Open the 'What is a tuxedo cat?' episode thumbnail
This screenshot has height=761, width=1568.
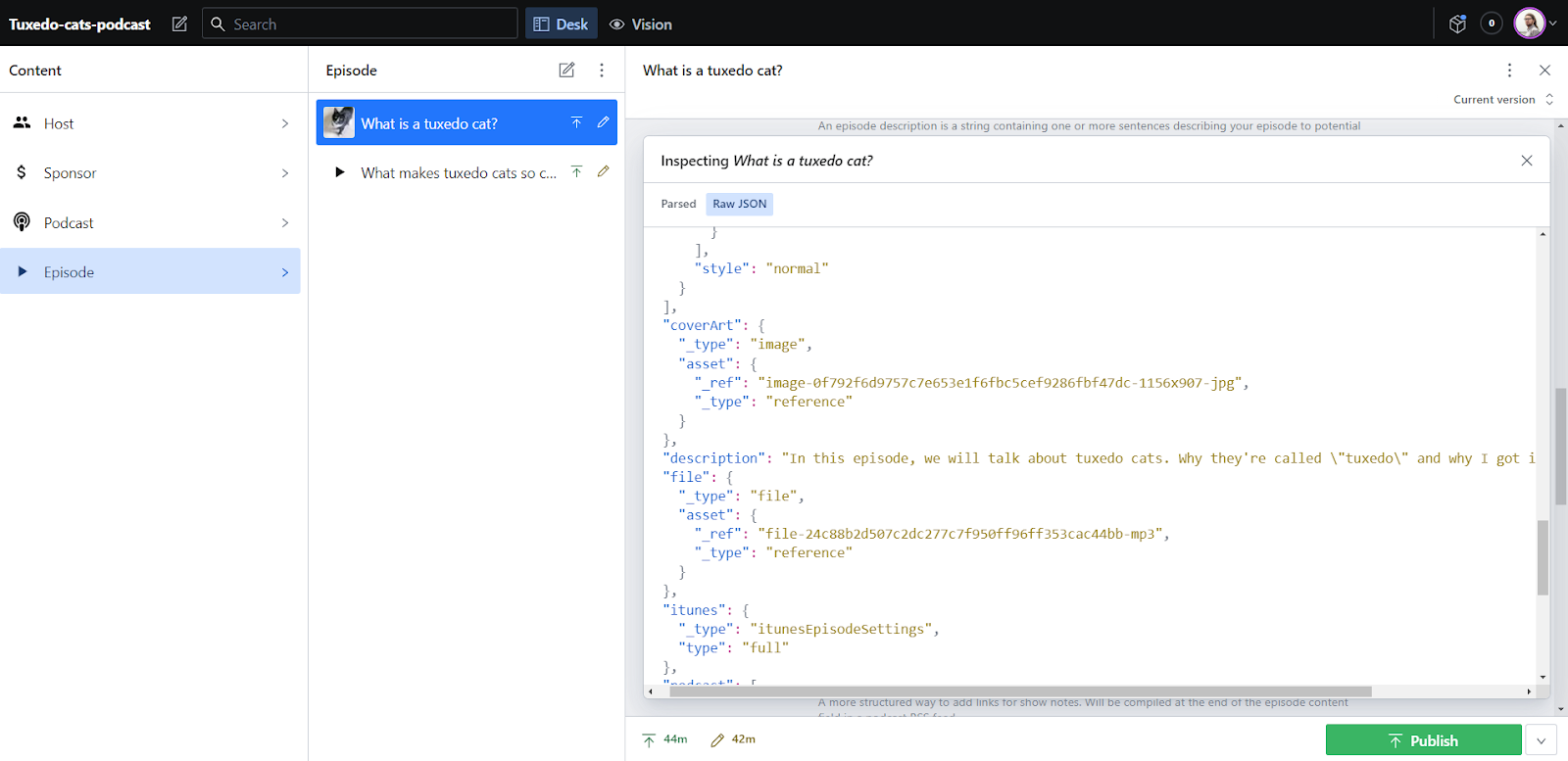pyautogui.click(x=339, y=122)
